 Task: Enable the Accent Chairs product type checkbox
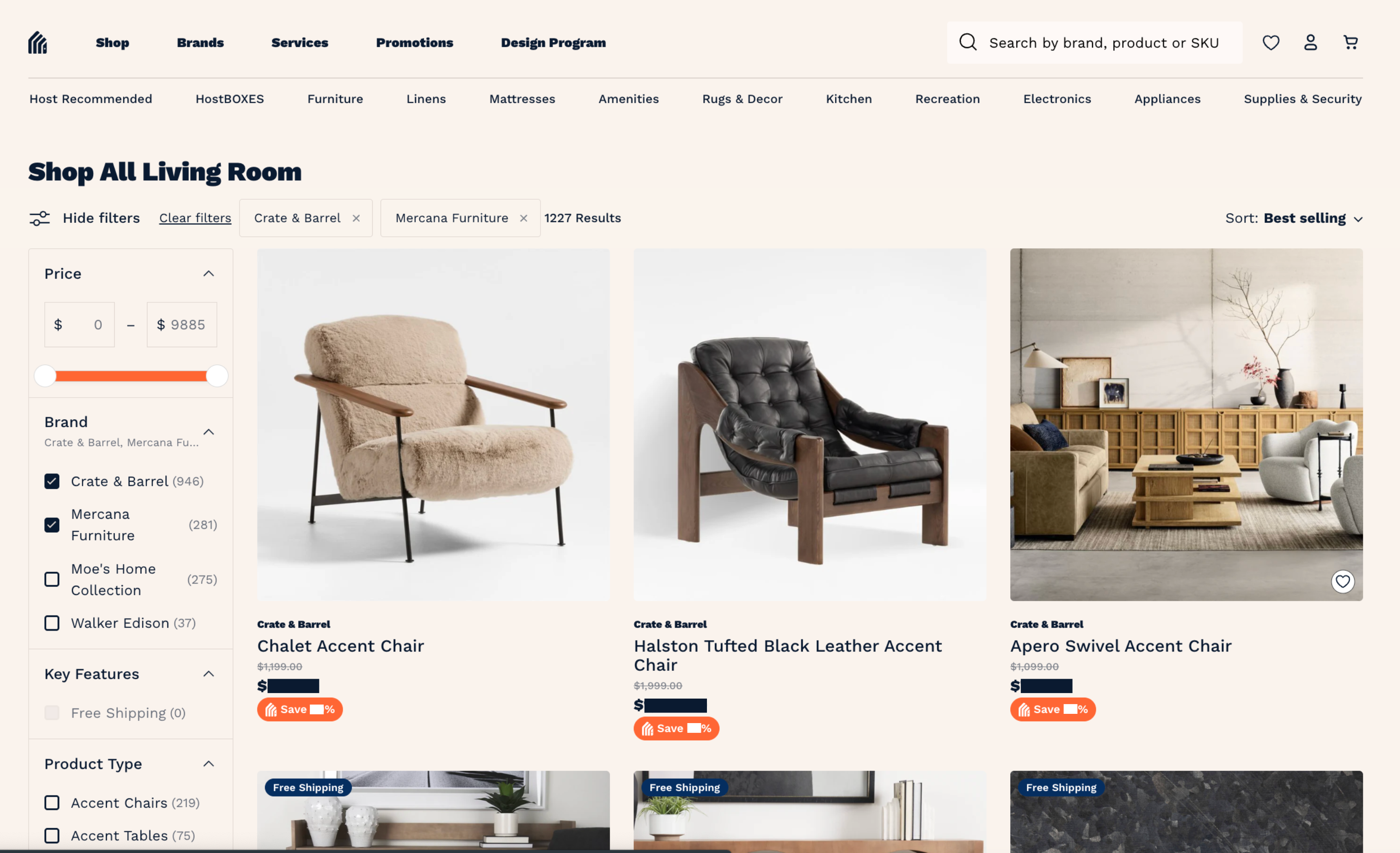coord(52,803)
